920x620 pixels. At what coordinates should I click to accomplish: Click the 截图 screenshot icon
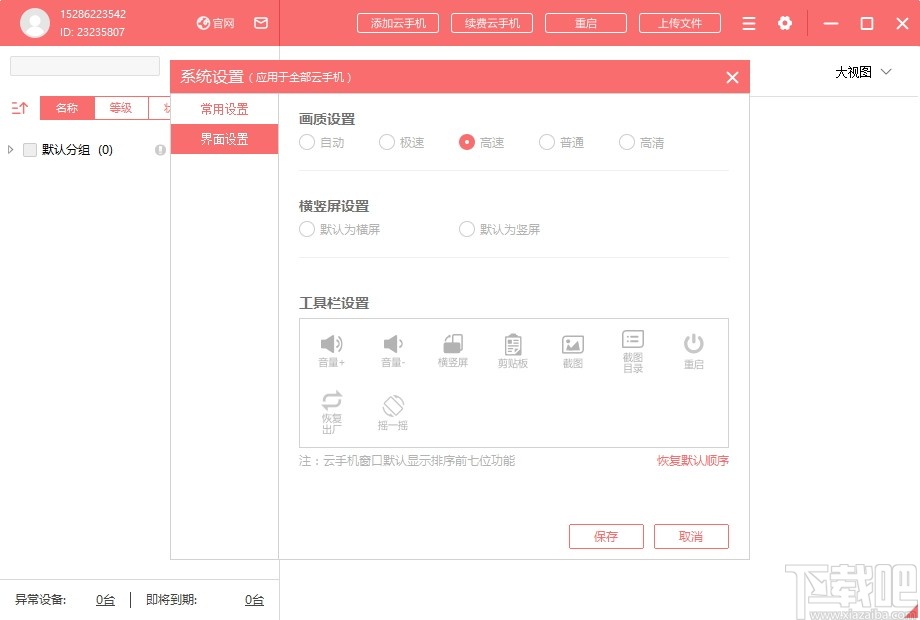click(572, 348)
